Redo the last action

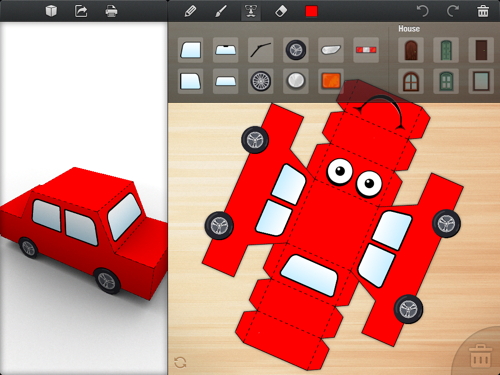453,11
